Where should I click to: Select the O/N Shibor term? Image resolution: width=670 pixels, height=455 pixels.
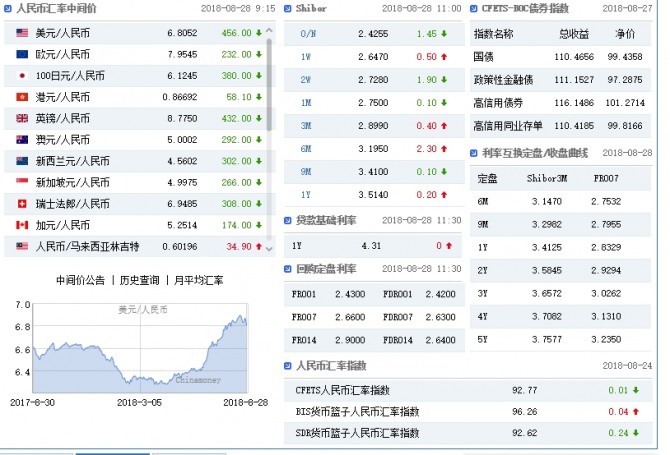click(305, 33)
